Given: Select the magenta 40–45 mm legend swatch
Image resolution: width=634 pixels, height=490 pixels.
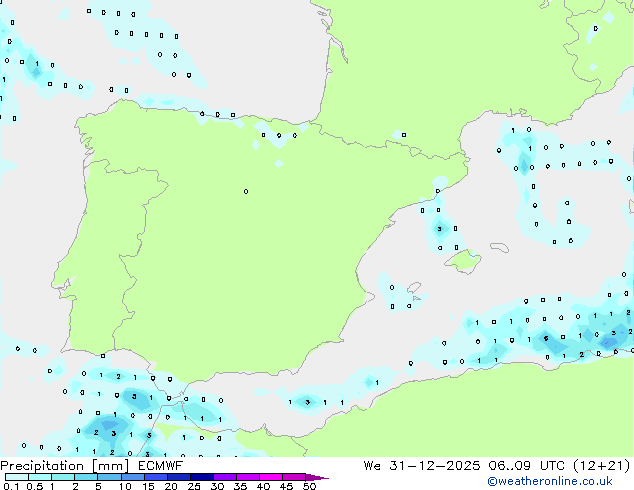Looking at the screenshot, I should 271,477.
